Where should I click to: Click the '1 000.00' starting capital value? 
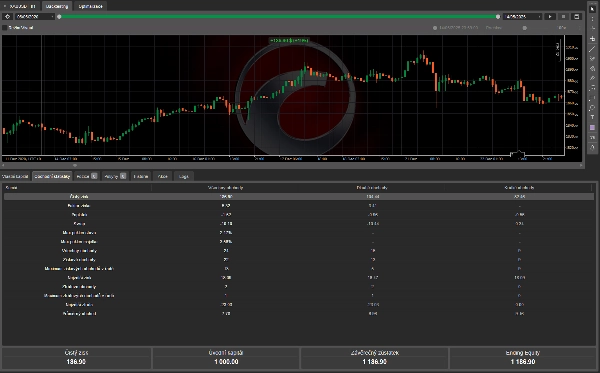[x=226, y=362]
